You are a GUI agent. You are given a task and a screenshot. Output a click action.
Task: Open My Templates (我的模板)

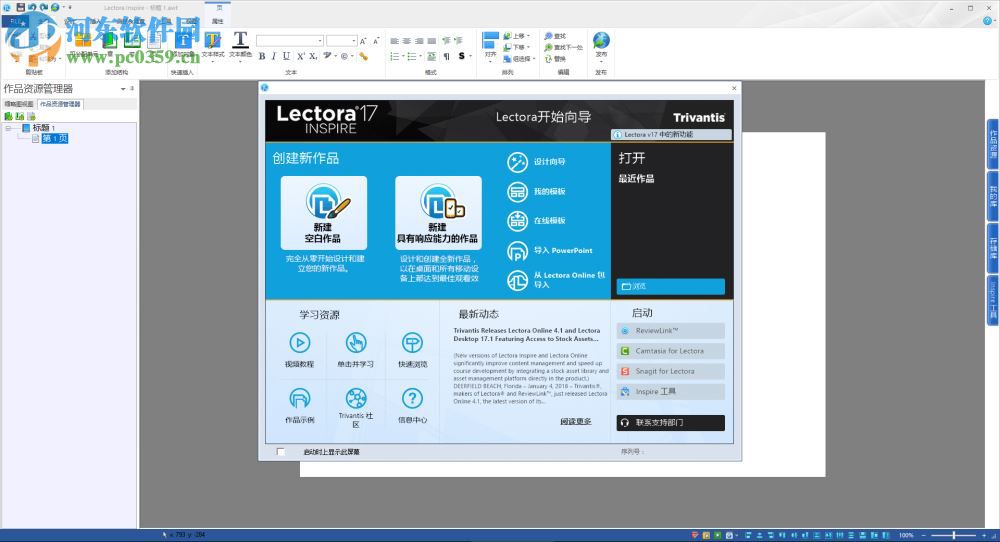[x=536, y=191]
